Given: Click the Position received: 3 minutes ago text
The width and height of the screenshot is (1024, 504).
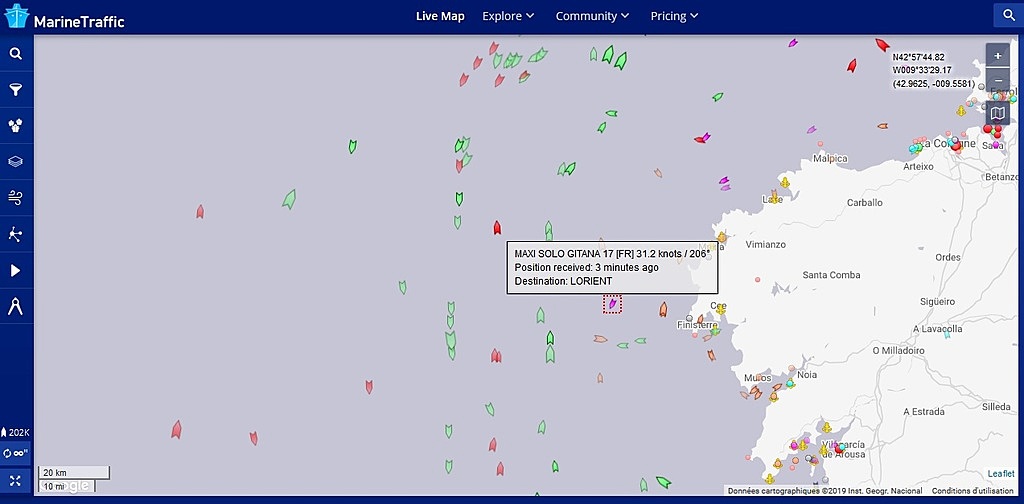Looking at the screenshot, I should (586, 268).
